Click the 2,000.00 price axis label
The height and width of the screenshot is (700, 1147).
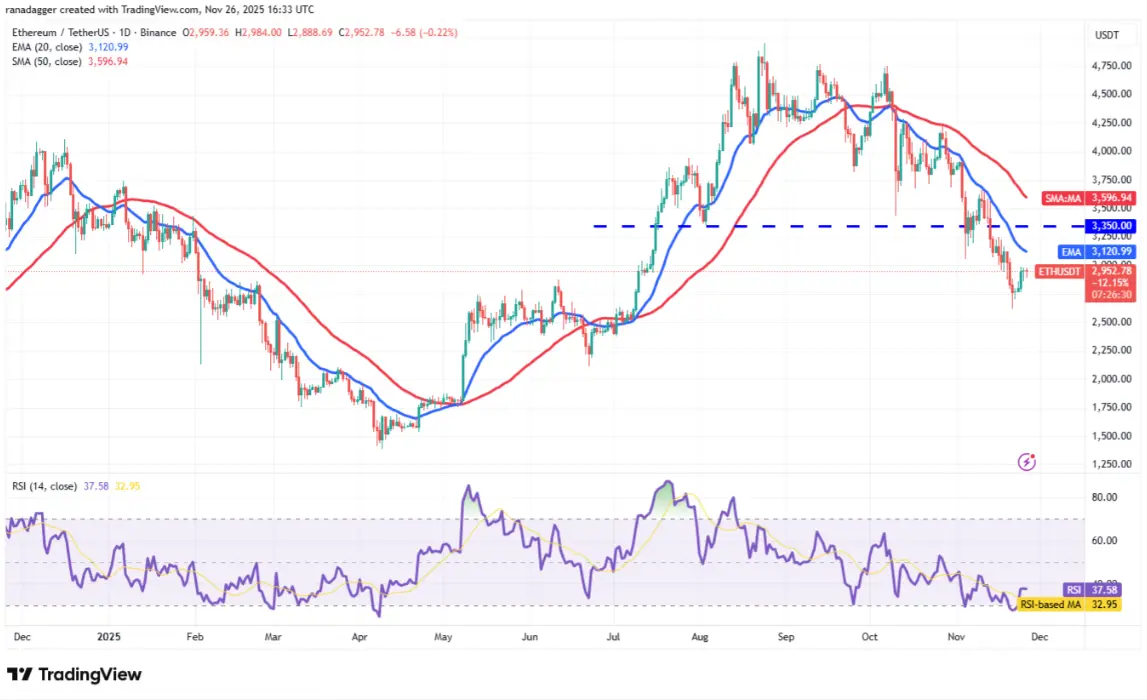(x=1111, y=379)
